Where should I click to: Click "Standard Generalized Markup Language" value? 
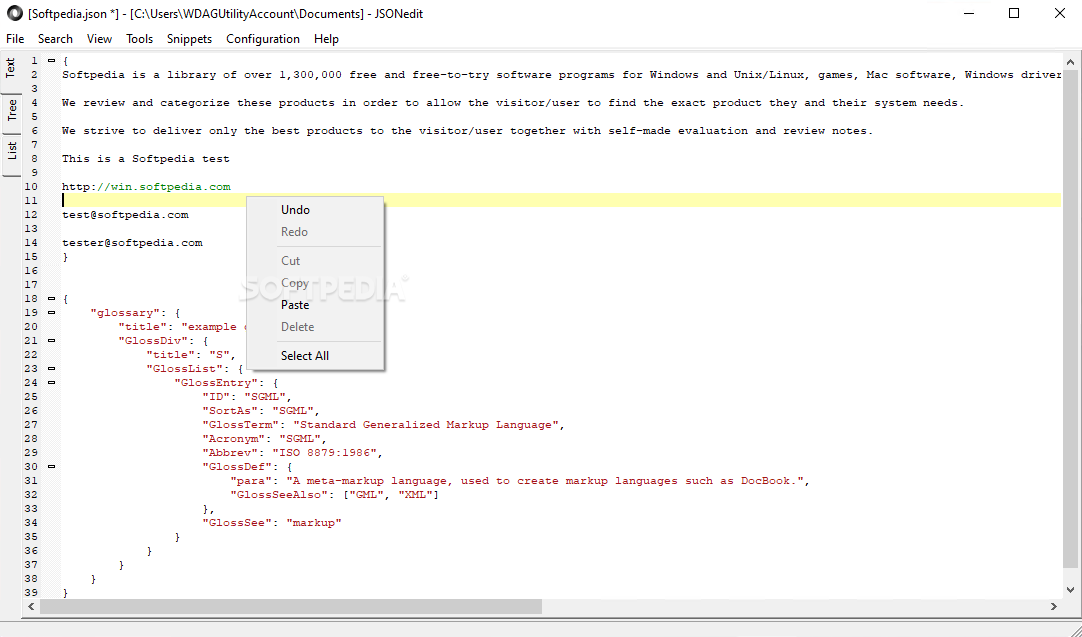tap(426, 425)
